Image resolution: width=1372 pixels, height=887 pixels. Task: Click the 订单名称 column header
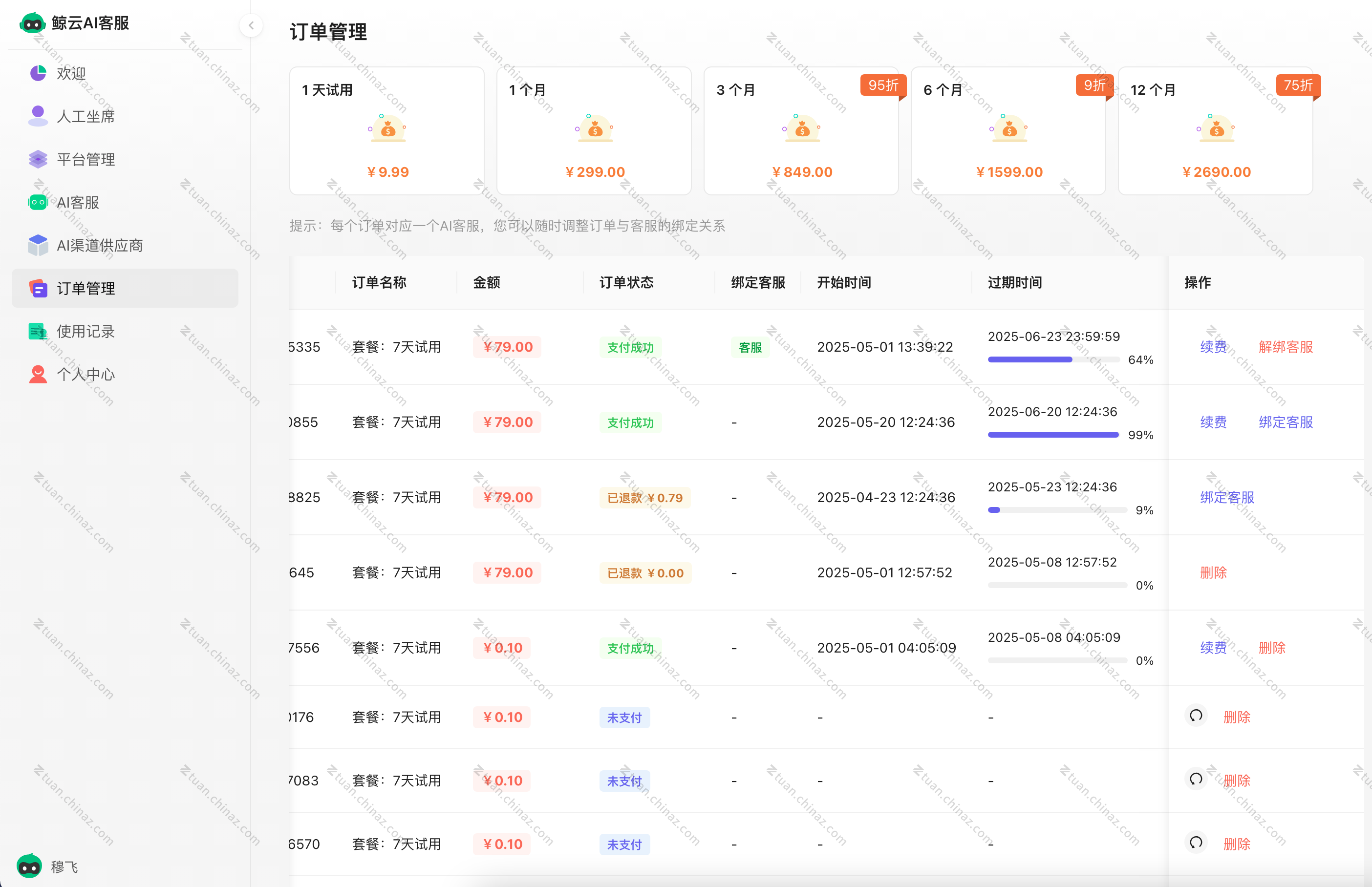(379, 282)
